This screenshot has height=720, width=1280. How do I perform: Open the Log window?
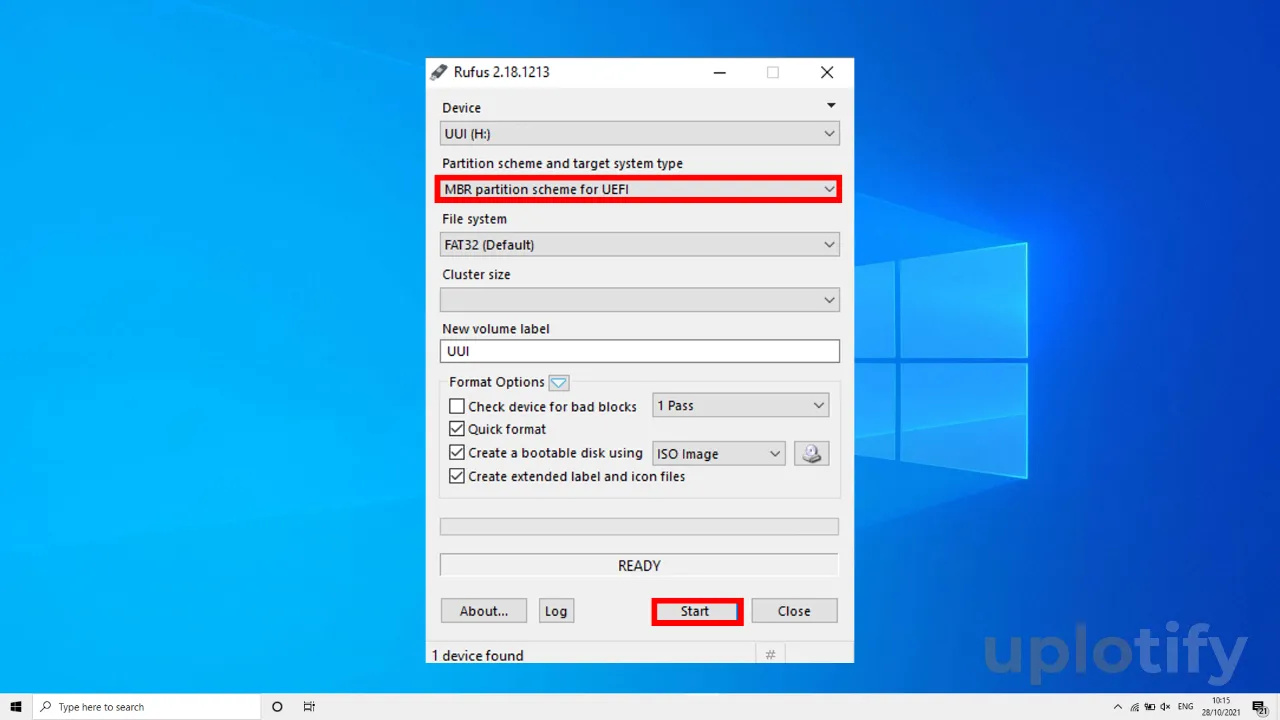pos(556,611)
